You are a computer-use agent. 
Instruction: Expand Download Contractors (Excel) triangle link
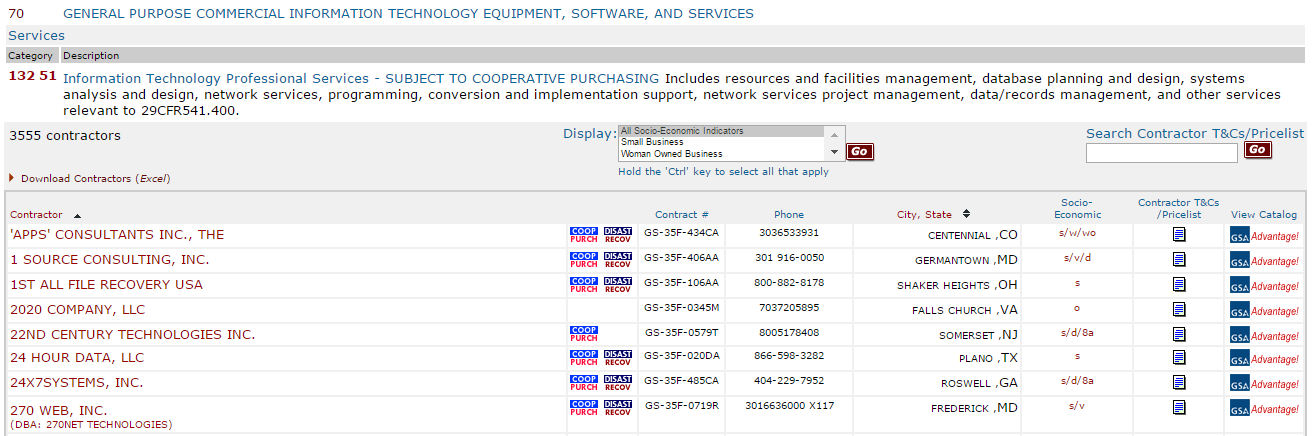(x=12, y=178)
